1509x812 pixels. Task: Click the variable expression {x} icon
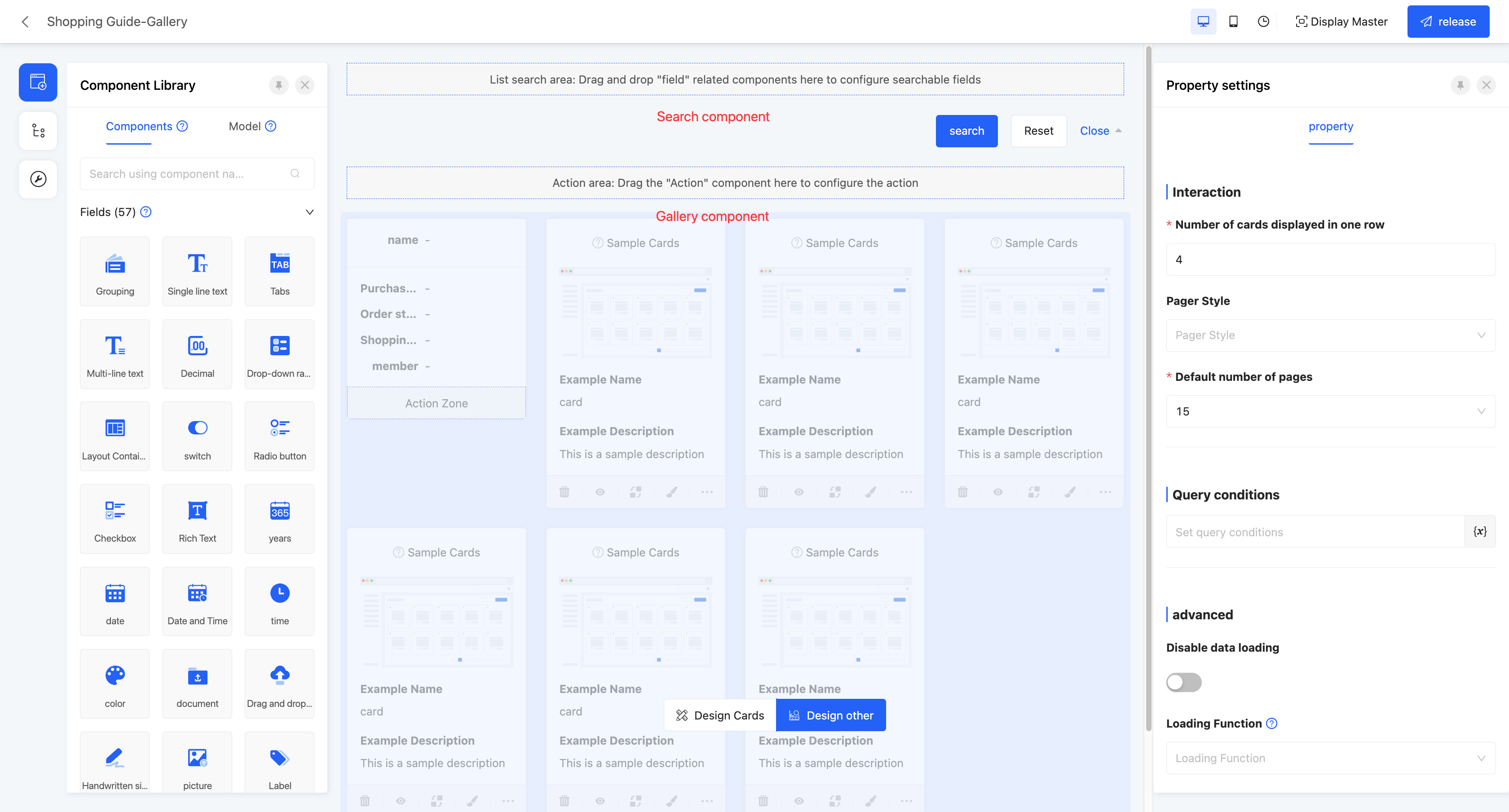point(1480,531)
